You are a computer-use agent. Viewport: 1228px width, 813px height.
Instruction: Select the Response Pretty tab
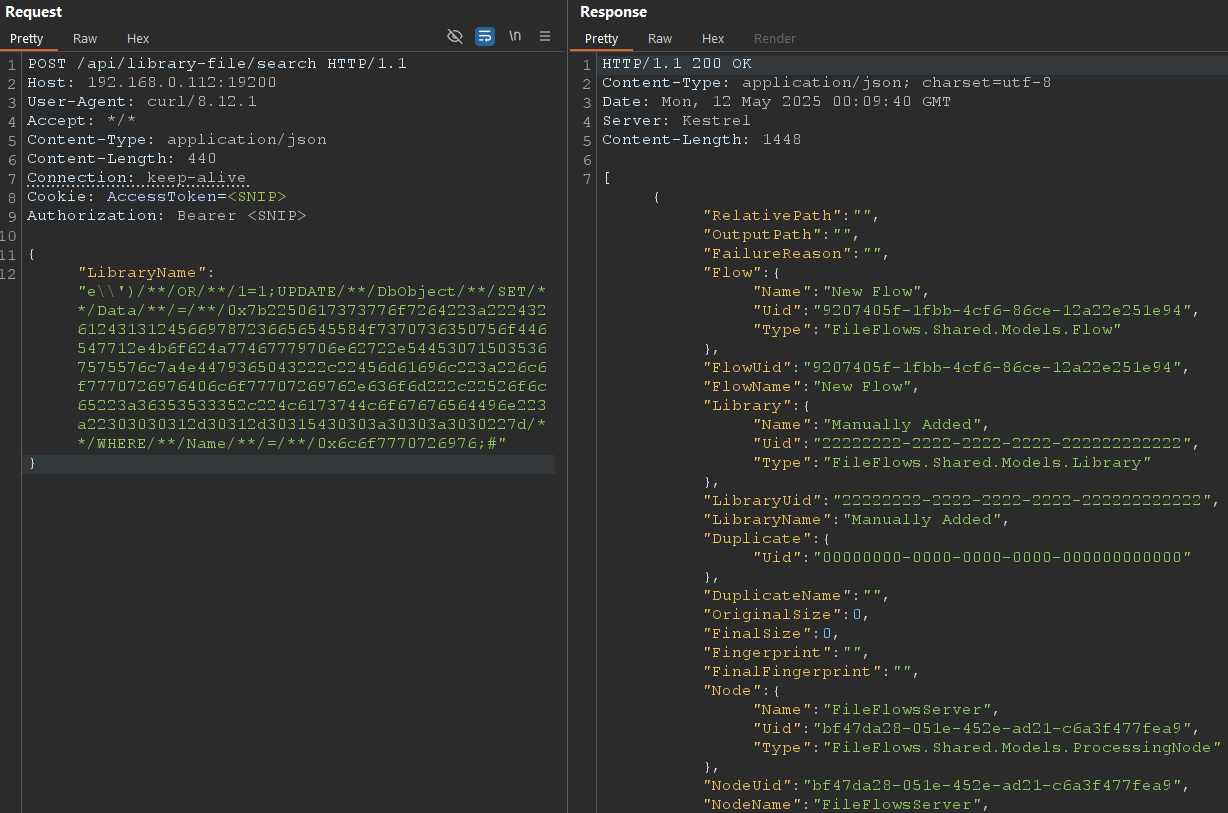(601, 38)
